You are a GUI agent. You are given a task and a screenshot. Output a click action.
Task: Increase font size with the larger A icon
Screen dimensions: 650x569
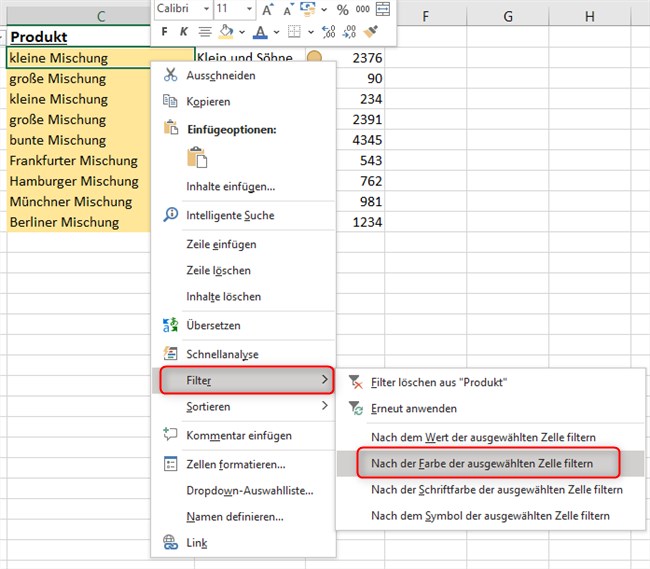click(267, 10)
